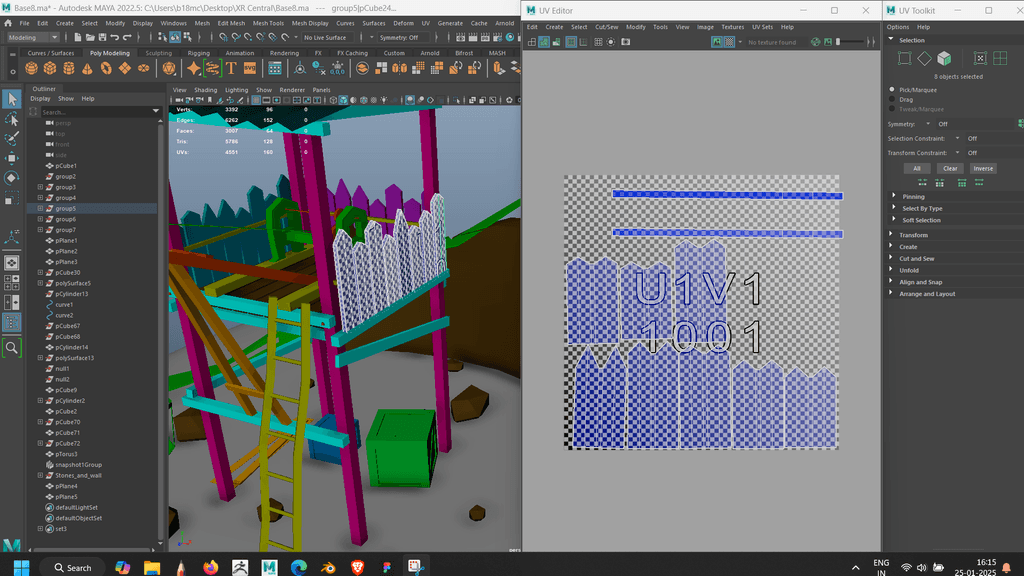Viewport: 1024px width, 576px height.
Task: Open the Modeling workspace dropdown
Action: pyautogui.click(x=33, y=37)
